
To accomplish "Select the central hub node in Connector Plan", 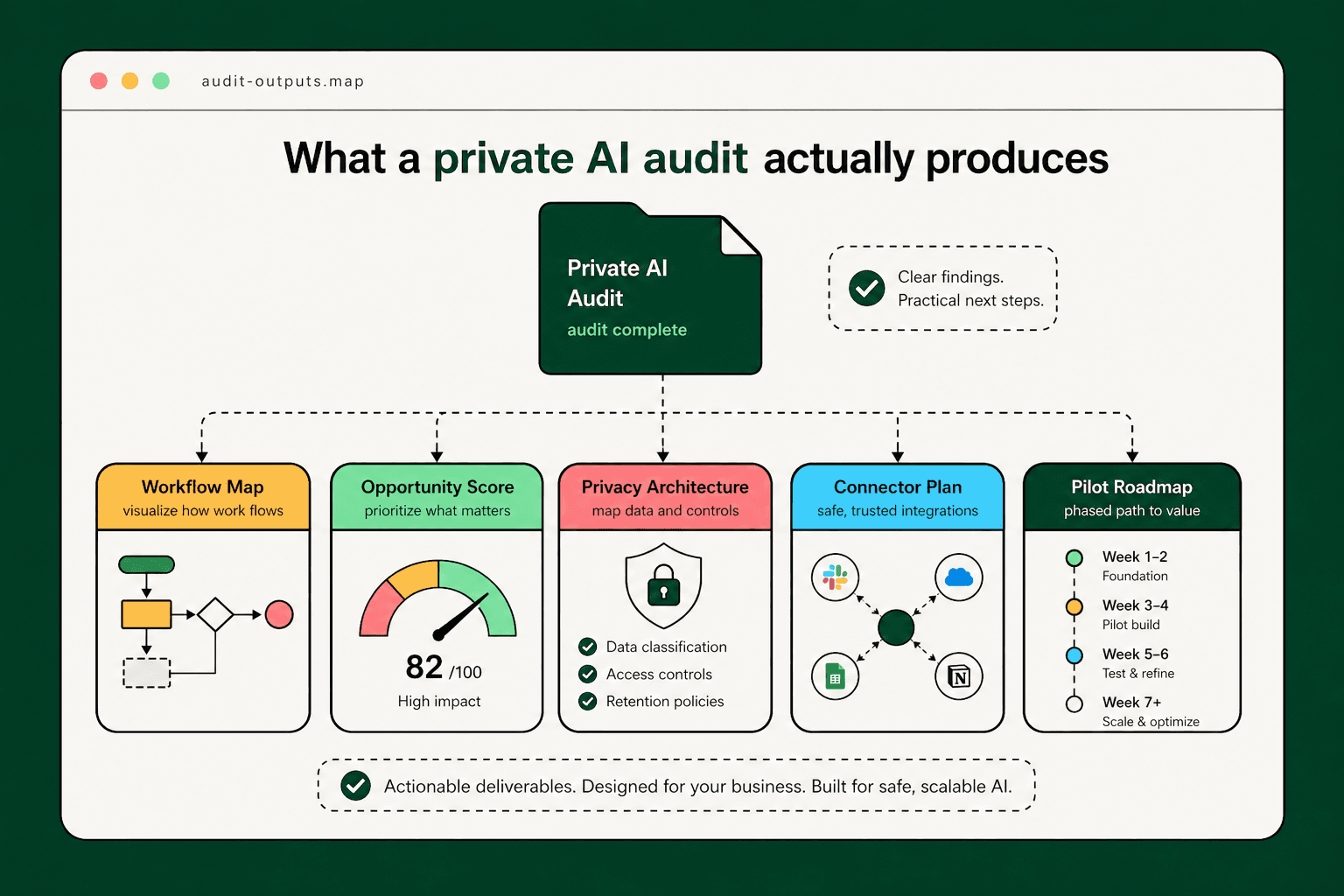I will click(x=895, y=626).
